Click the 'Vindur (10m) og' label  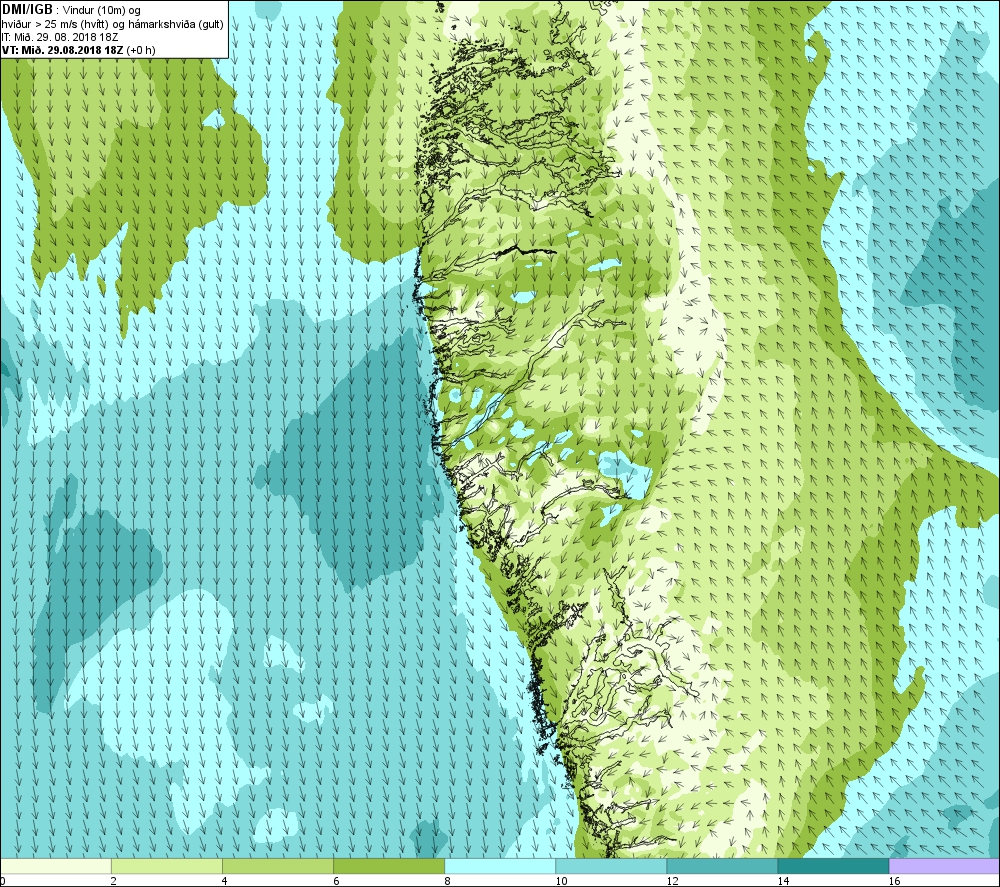(x=101, y=11)
